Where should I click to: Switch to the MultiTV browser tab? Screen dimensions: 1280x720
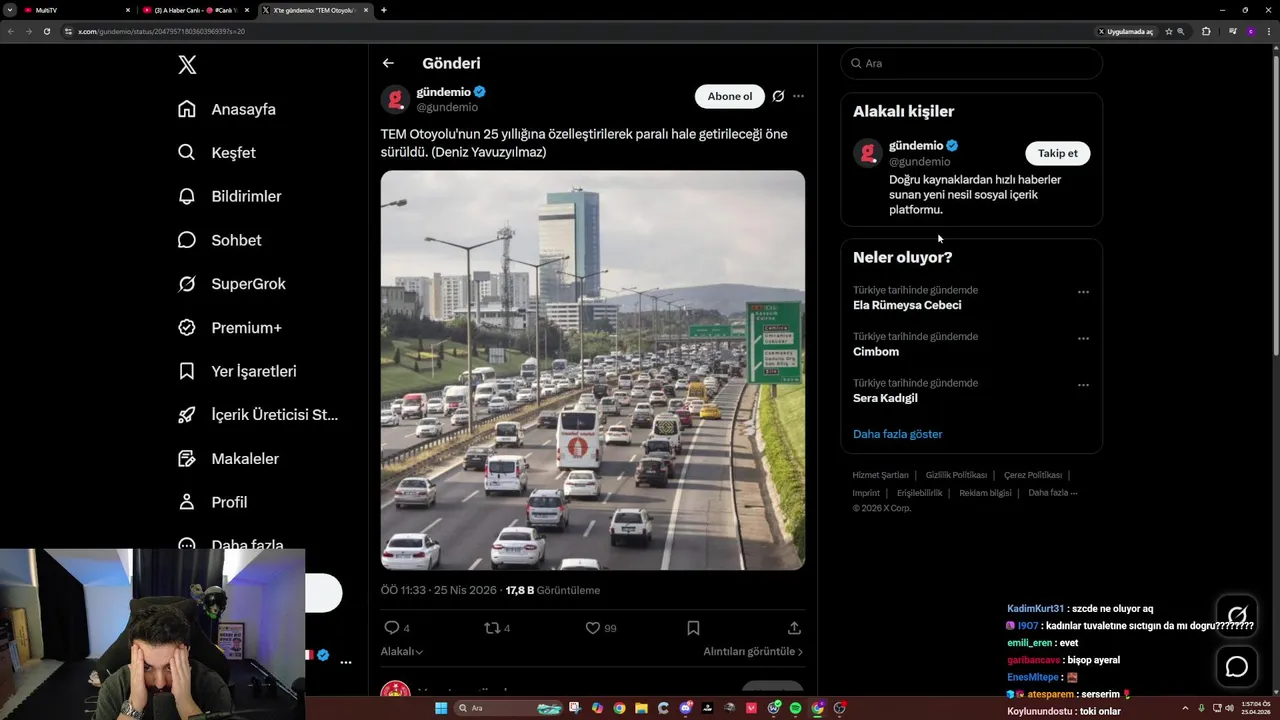(x=77, y=10)
